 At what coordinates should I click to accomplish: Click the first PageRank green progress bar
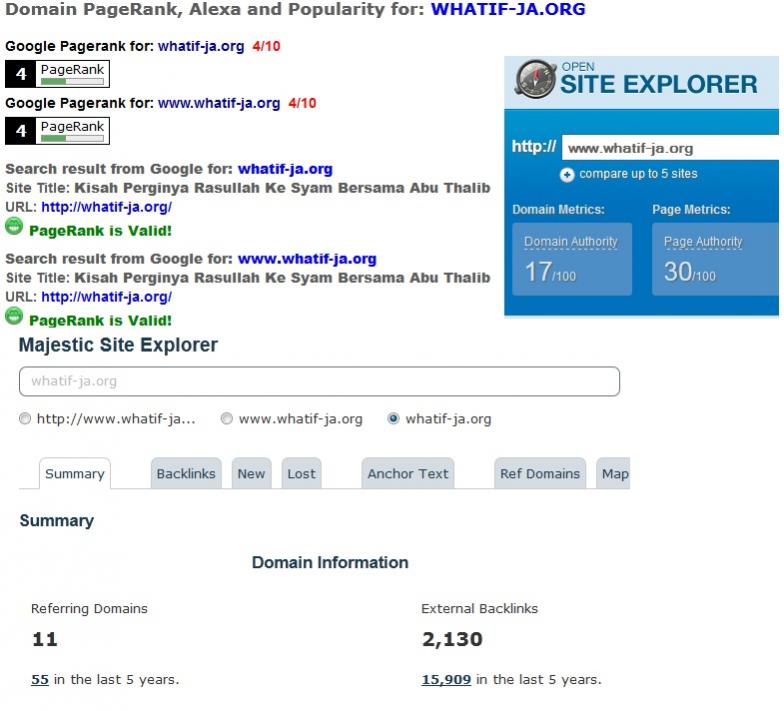(x=72, y=82)
